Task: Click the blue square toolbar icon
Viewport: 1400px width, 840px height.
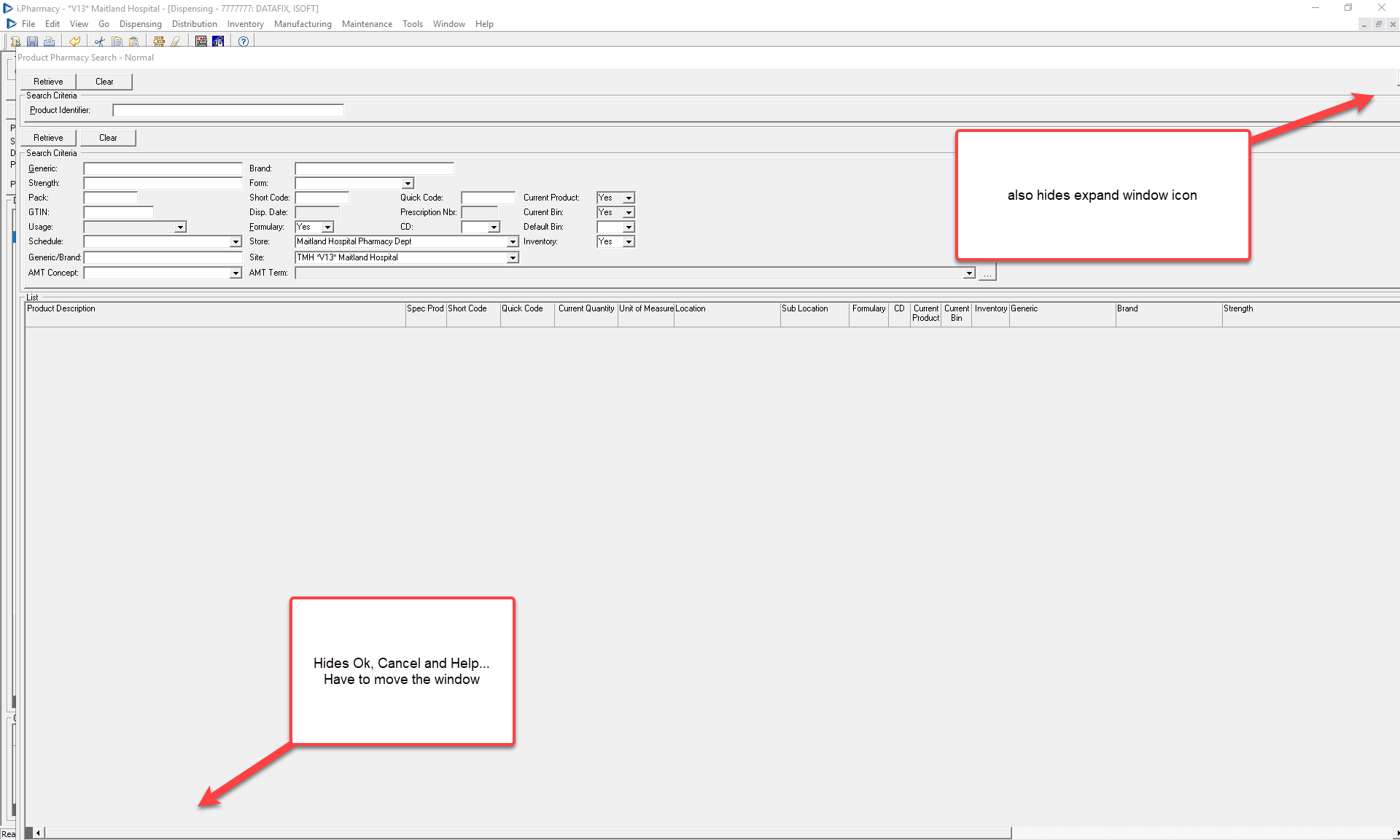Action: pyautogui.click(x=218, y=42)
